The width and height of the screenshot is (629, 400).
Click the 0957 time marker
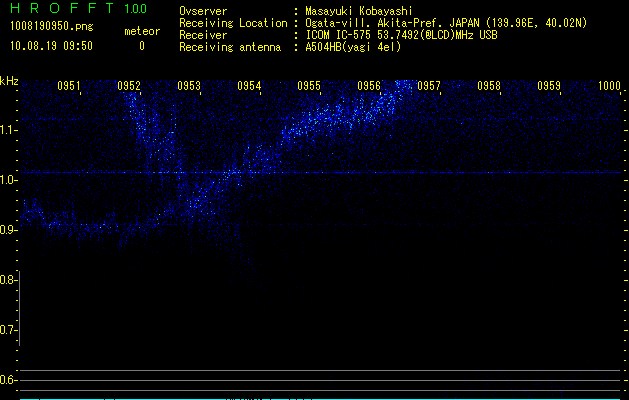pyautogui.click(x=428, y=85)
